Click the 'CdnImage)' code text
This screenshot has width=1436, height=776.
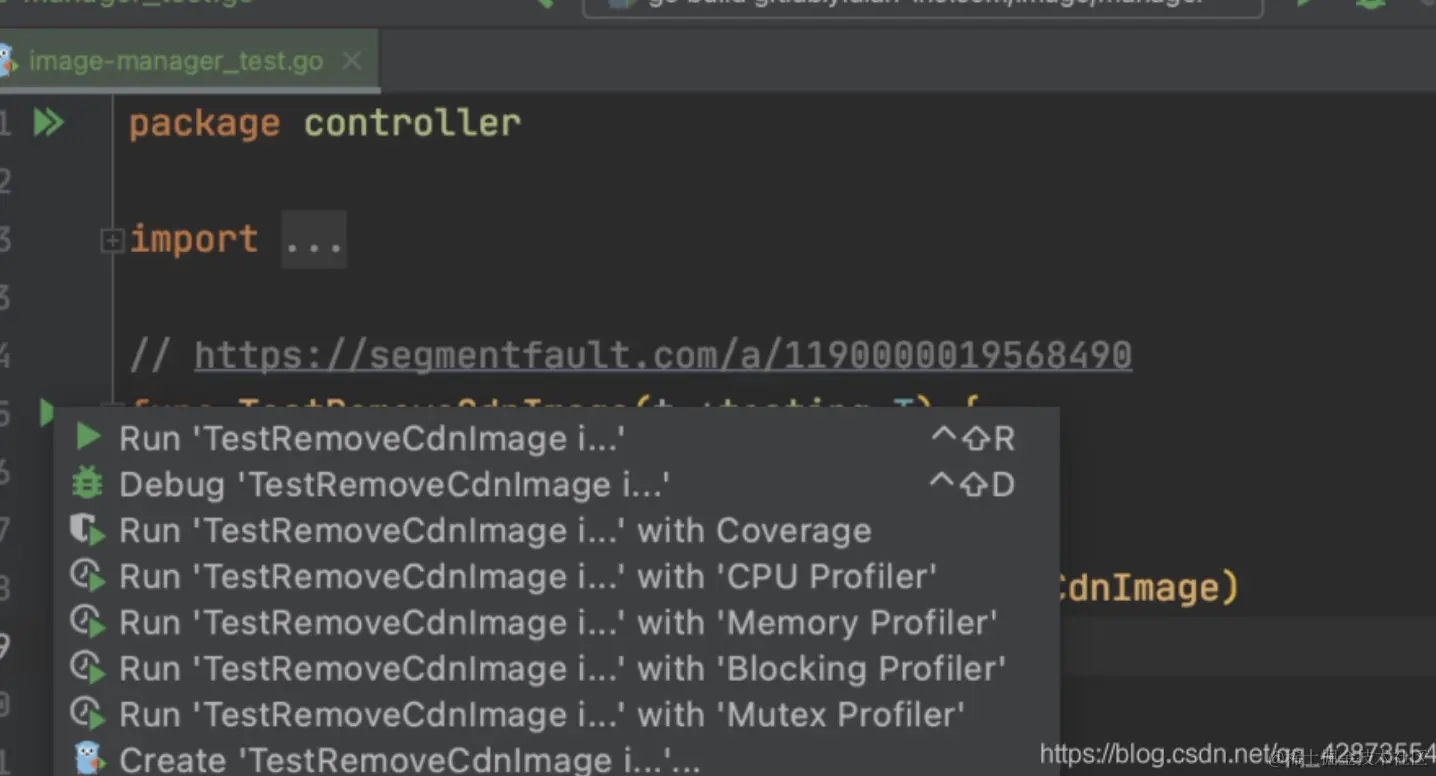[1148, 587]
